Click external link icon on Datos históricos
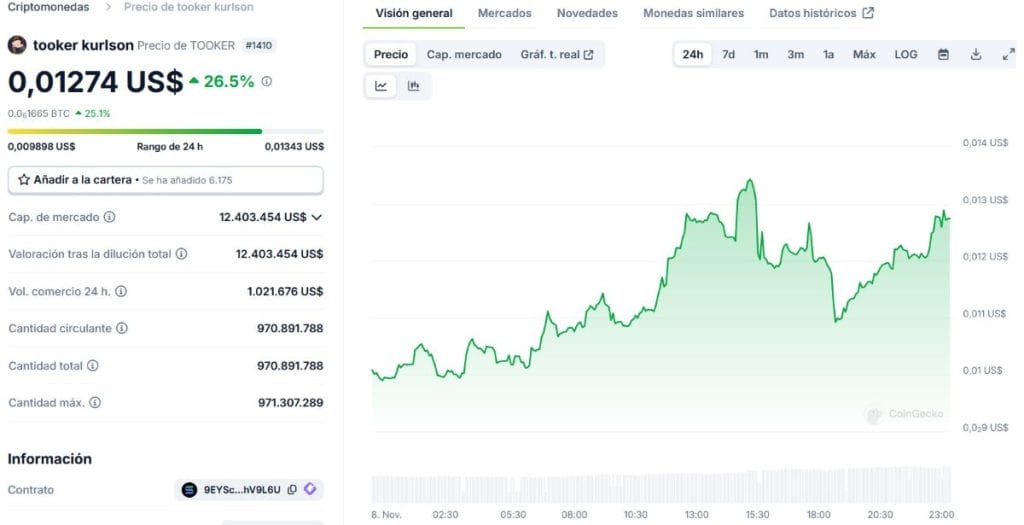The height and width of the screenshot is (525, 1024). [868, 13]
